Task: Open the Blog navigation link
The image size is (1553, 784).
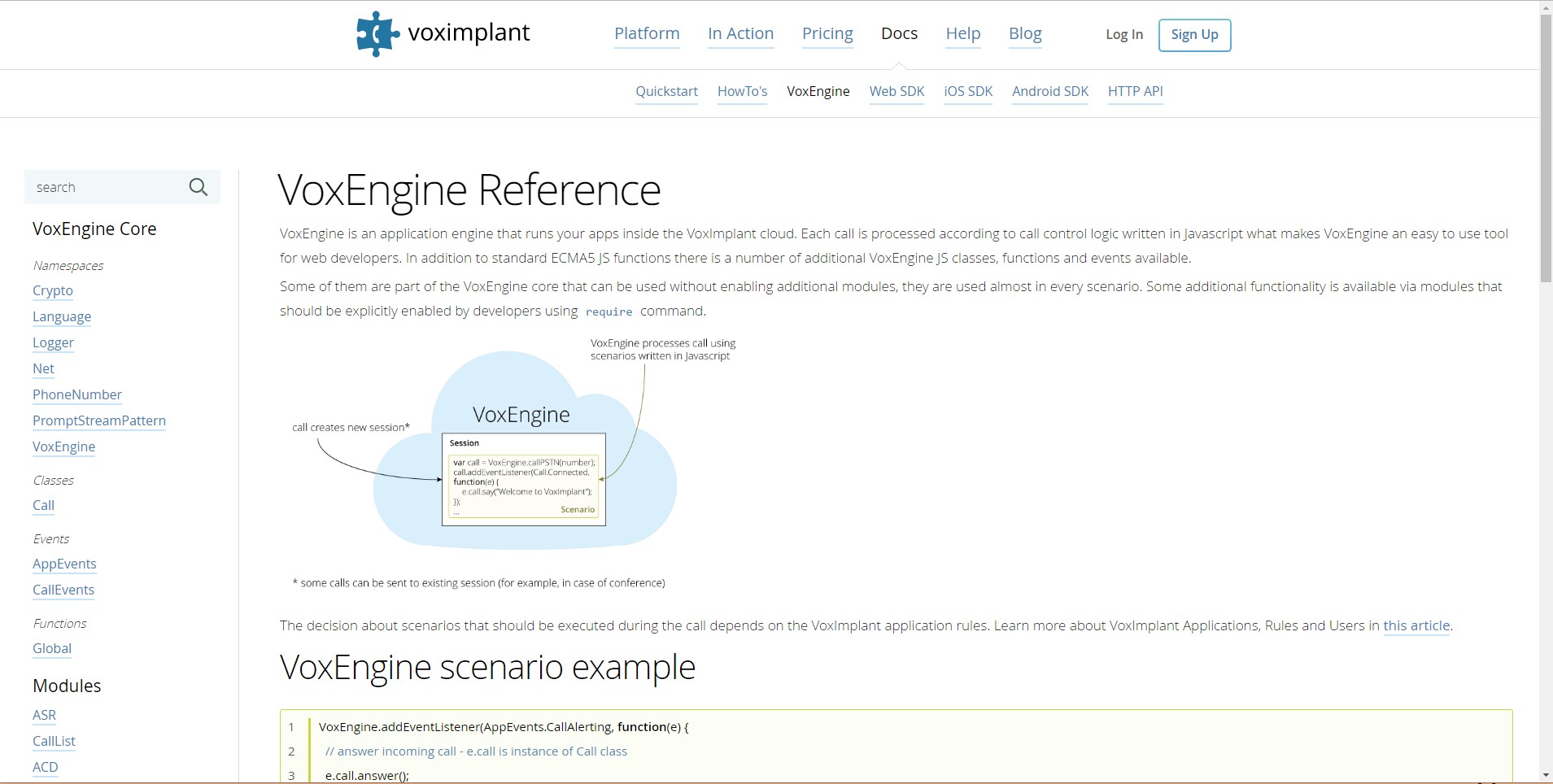Action: pos(1025,33)
